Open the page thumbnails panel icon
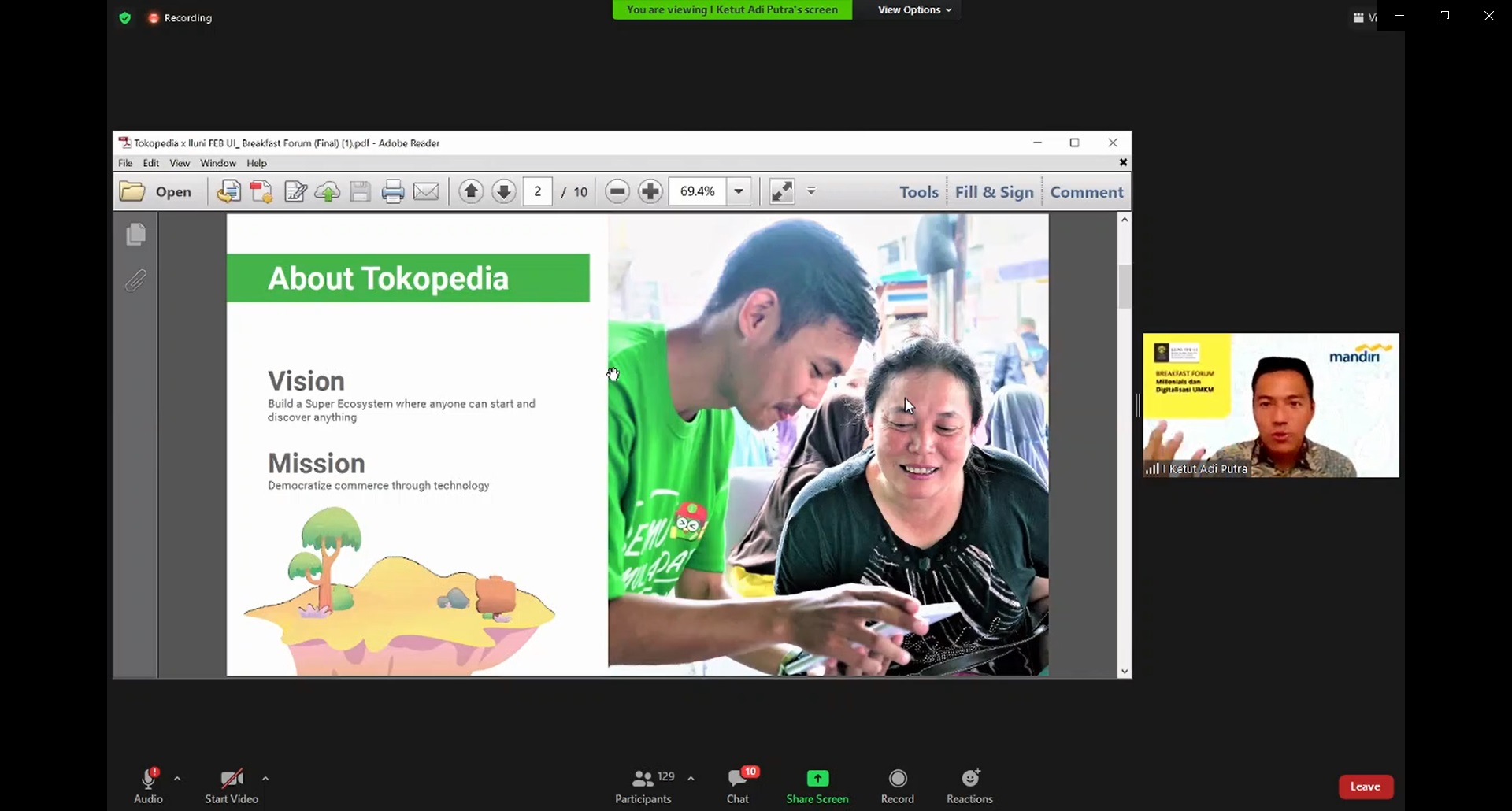The width and height of the screenshot is (1512, 811). [x=135, y=235]
